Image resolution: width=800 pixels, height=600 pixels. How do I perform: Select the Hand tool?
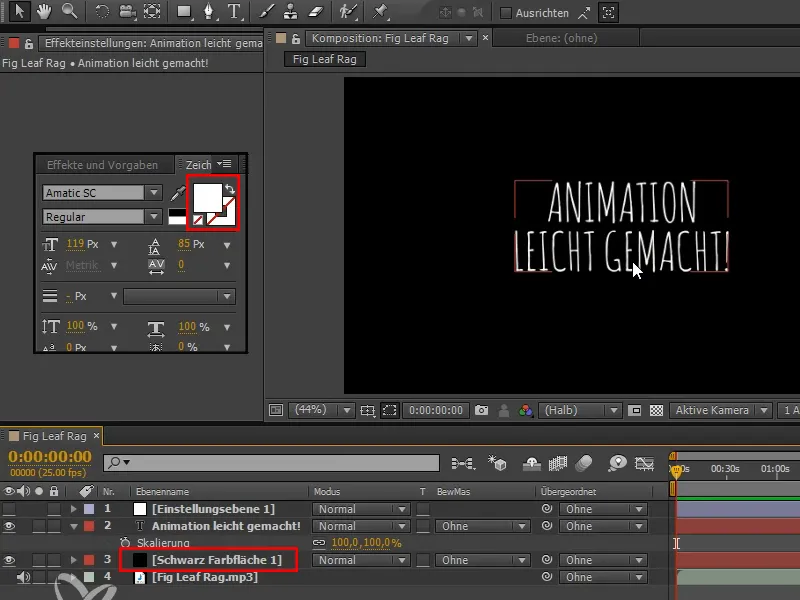45,13
